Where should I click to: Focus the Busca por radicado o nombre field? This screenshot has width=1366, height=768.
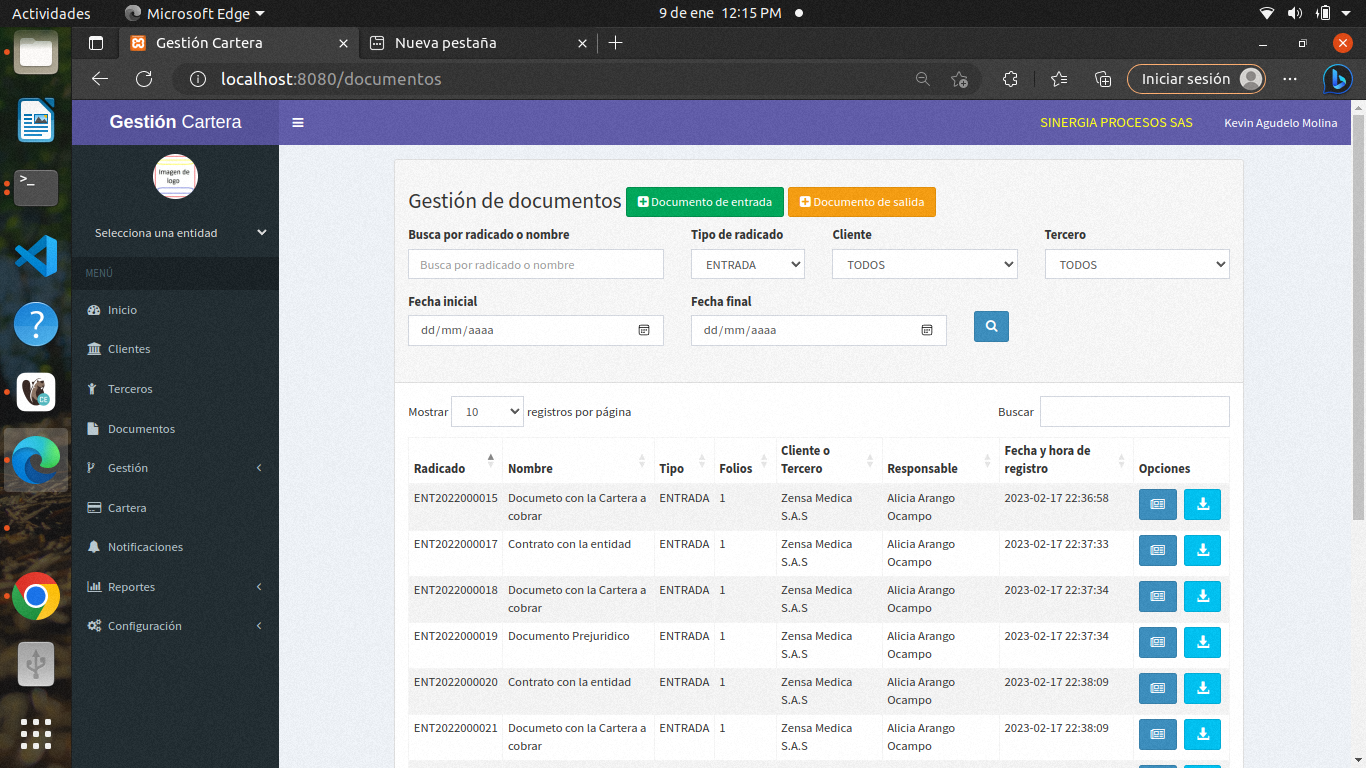pyautogui.click(x=535, y=265)
